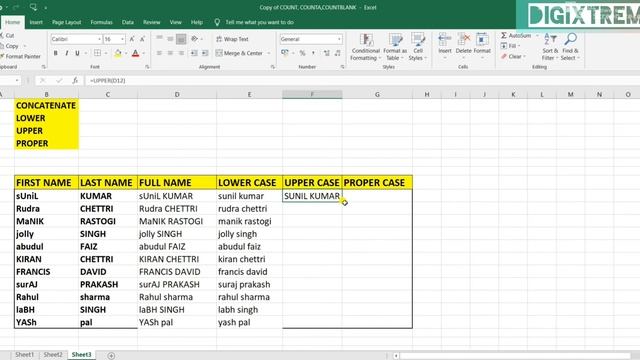The width and height of the screenshot is (640, 360).
Task: Click align right icon
Action: coord(181,53)
